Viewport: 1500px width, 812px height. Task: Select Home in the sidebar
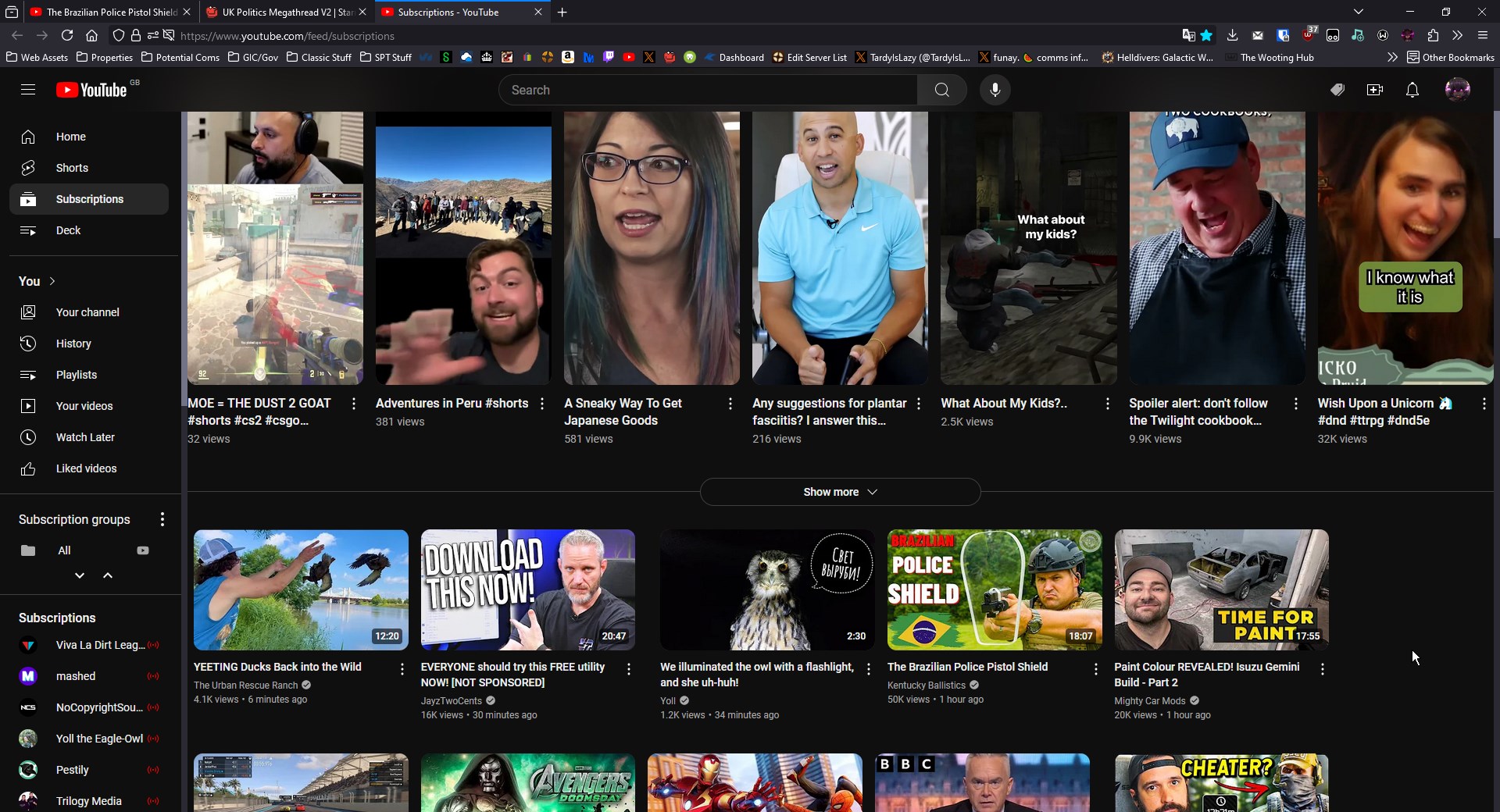point(89,137)
